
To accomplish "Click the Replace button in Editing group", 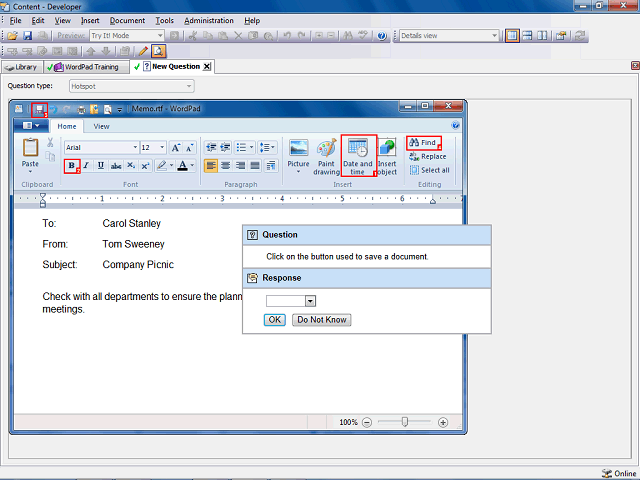I will tap(428, 156).
